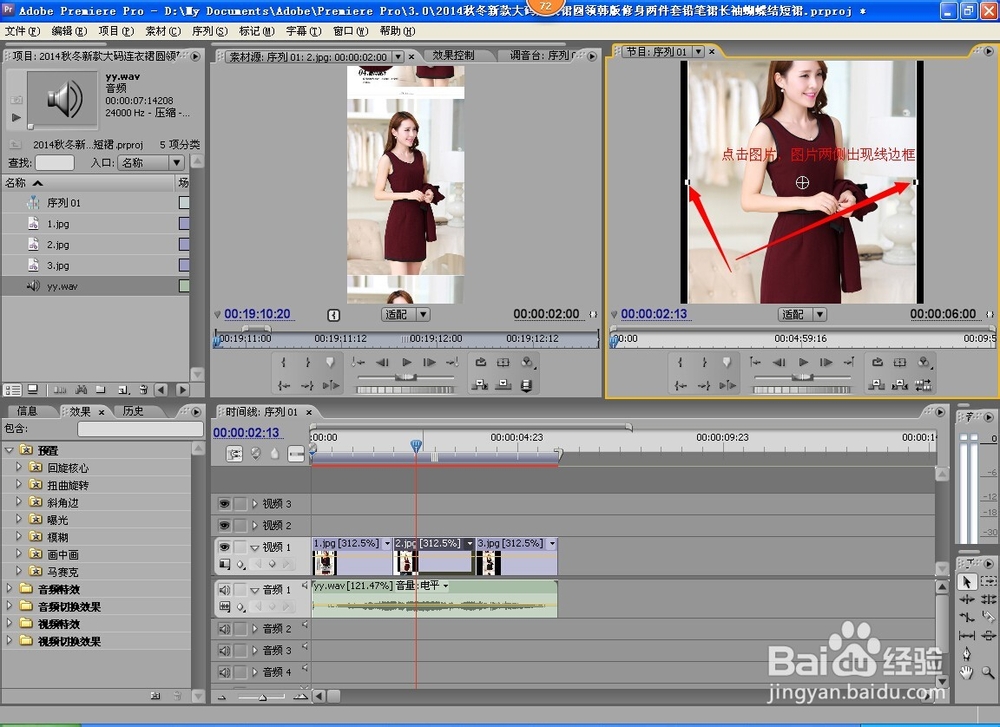
Task: Switch project panel to icon view
Action: tap(33, 390)
